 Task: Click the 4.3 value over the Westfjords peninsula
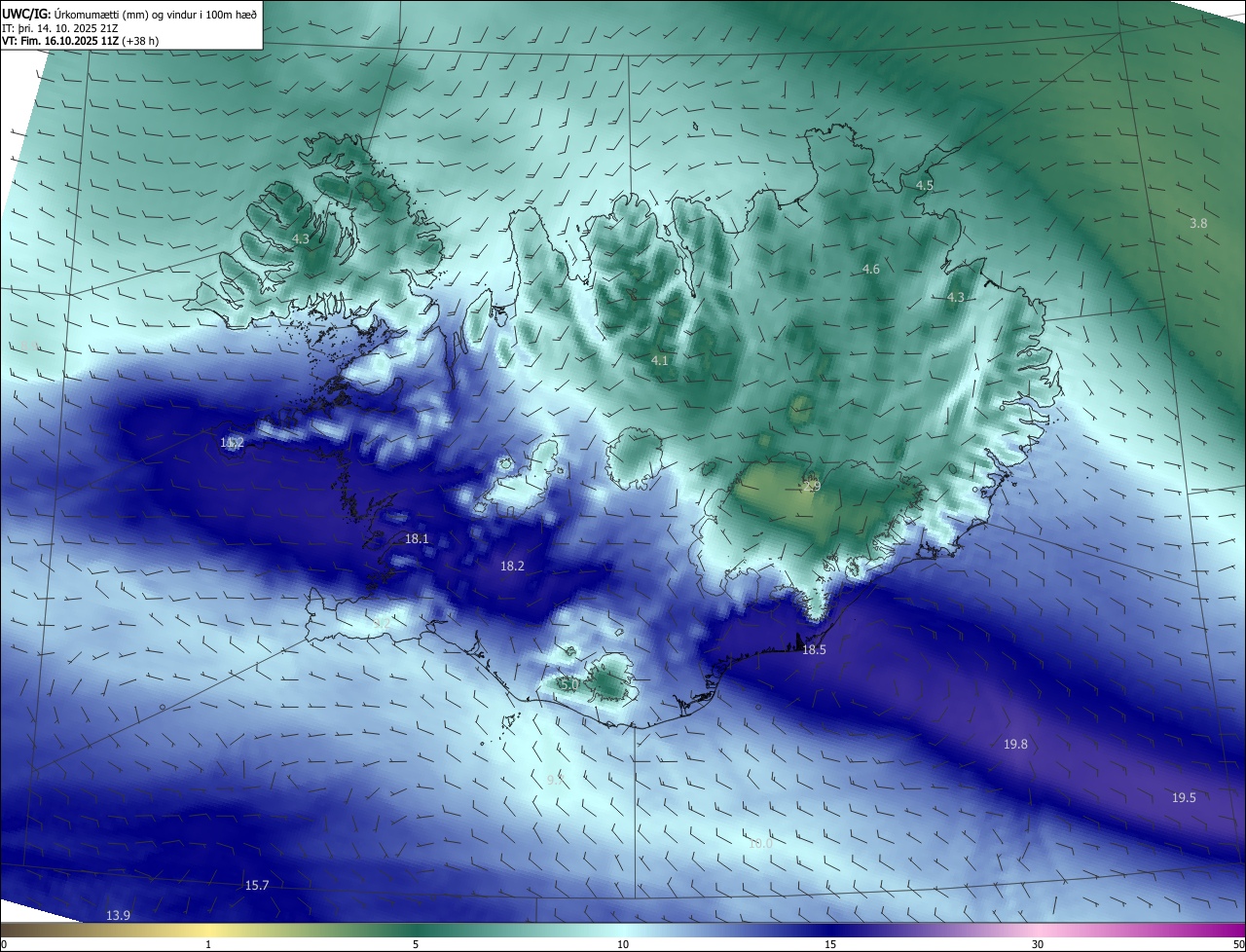tap(301, 238)
